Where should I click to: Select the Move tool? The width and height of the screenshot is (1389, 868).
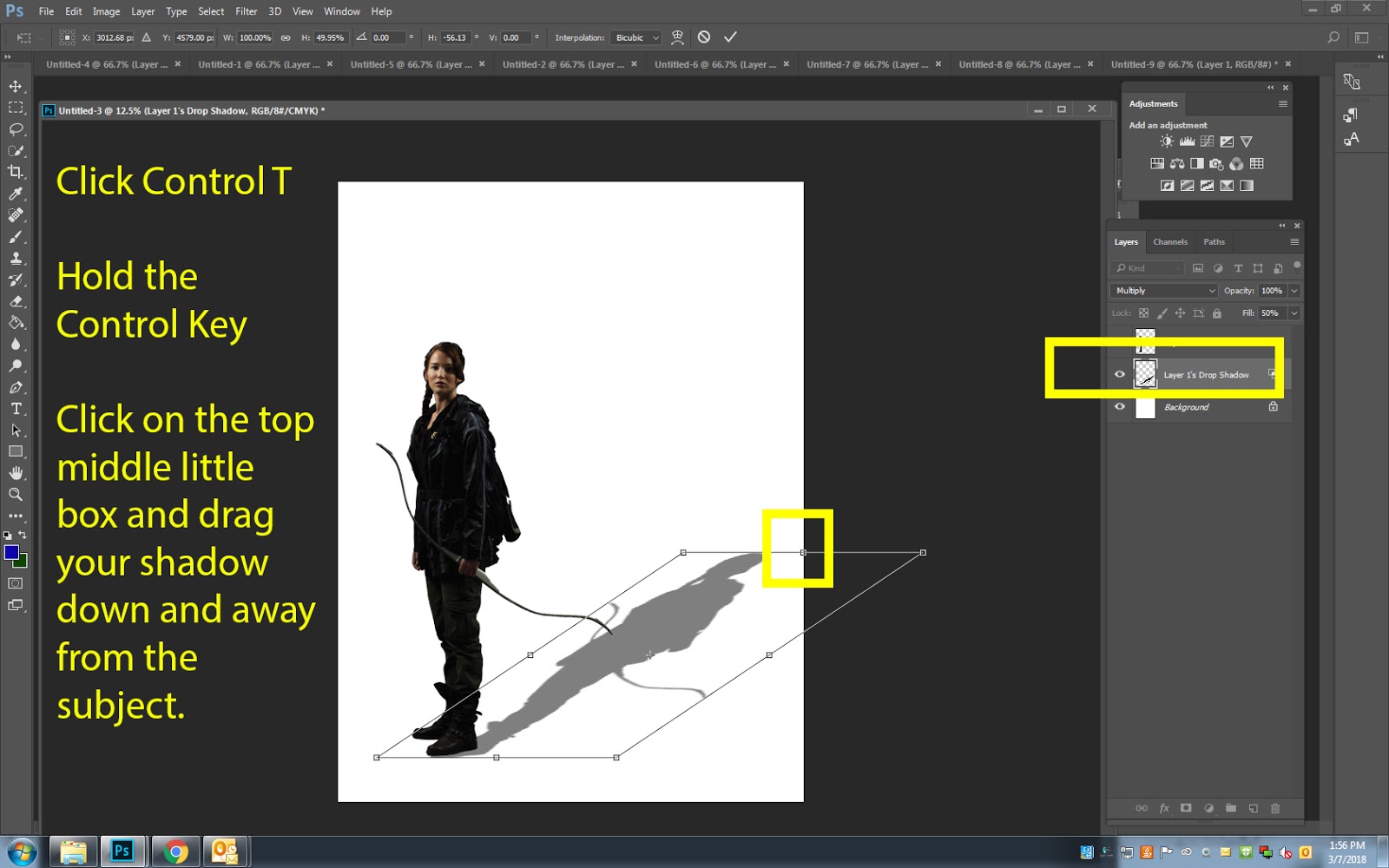point(14,87)
